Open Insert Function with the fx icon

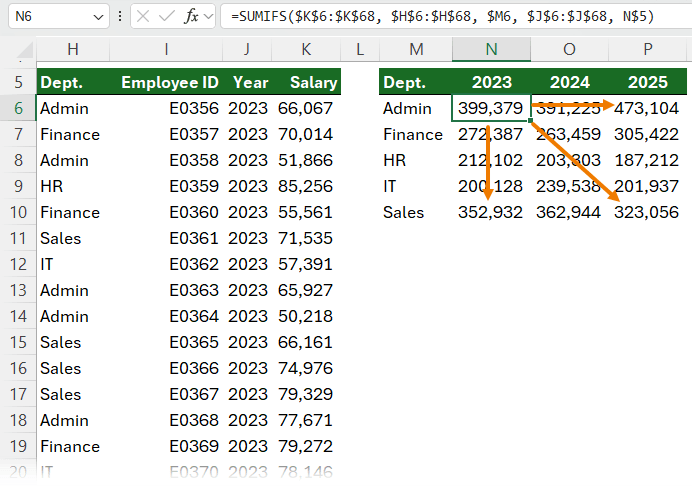191,17
